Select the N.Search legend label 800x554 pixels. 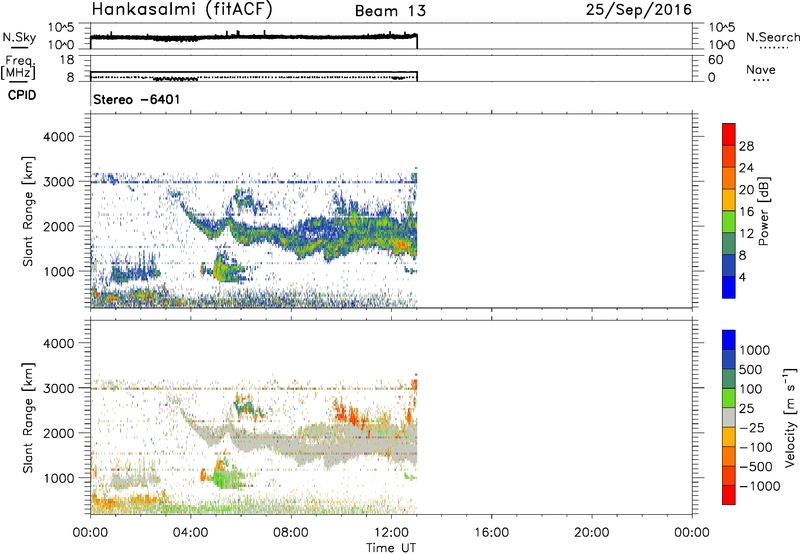(x=772, y=37)
